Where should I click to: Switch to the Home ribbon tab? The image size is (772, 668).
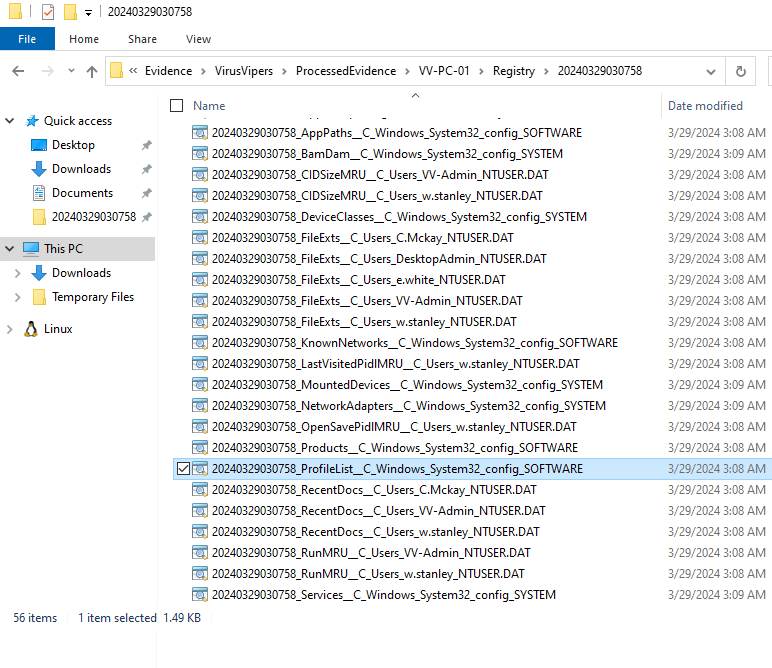[x=84, y=39]
